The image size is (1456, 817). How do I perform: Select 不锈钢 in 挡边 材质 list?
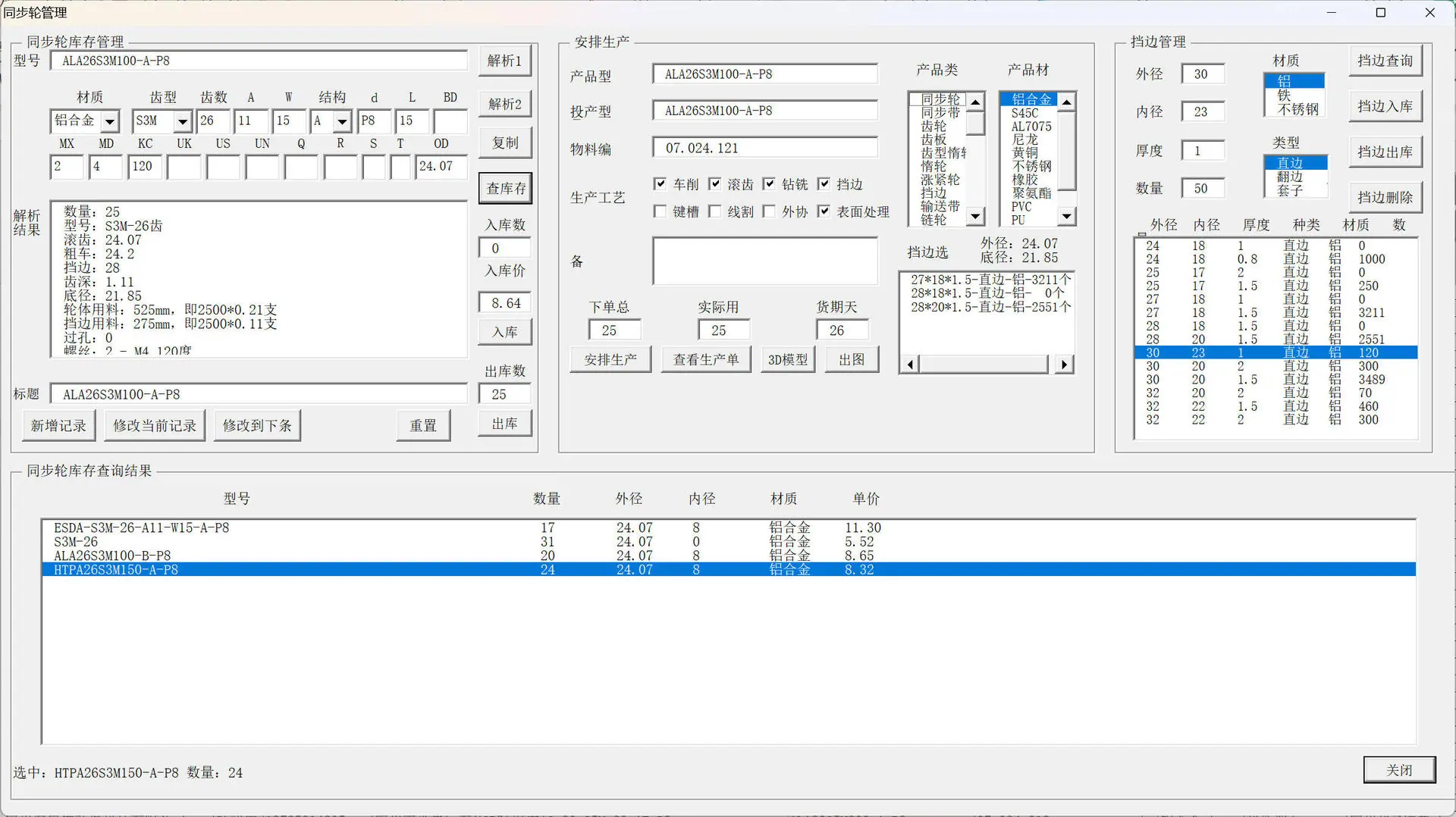(x=1294, y=109)
